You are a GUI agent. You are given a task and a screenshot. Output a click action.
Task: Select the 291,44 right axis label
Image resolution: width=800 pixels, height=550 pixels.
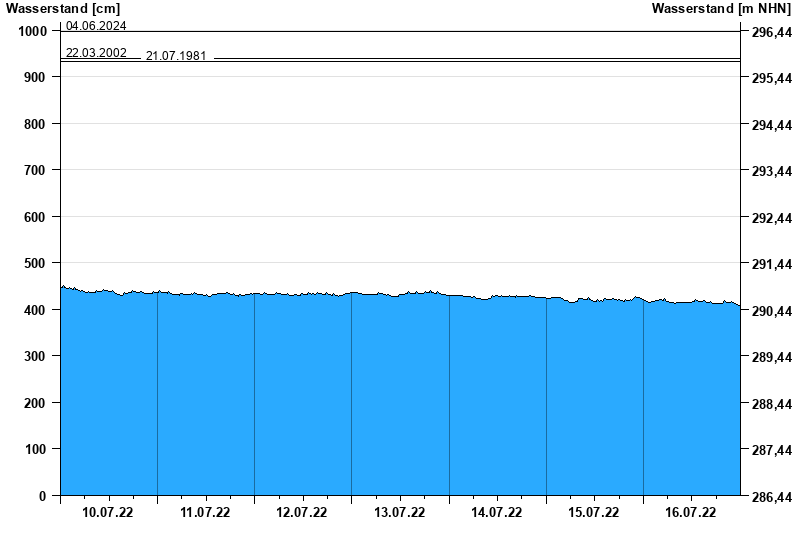pos(771,264)
